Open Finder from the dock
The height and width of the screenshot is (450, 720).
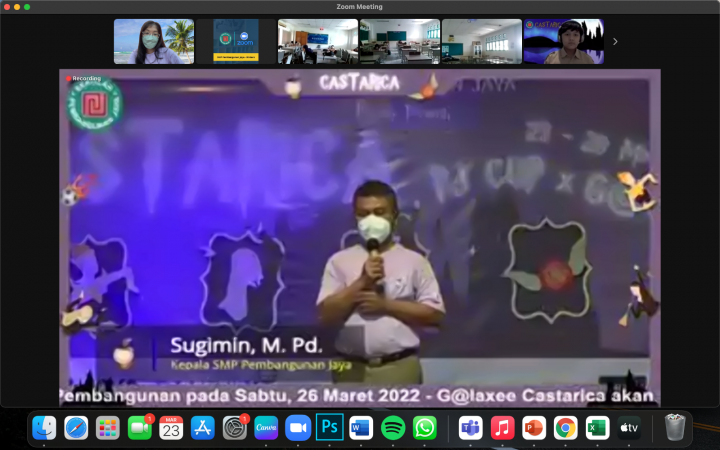click(x=44, y=428)
